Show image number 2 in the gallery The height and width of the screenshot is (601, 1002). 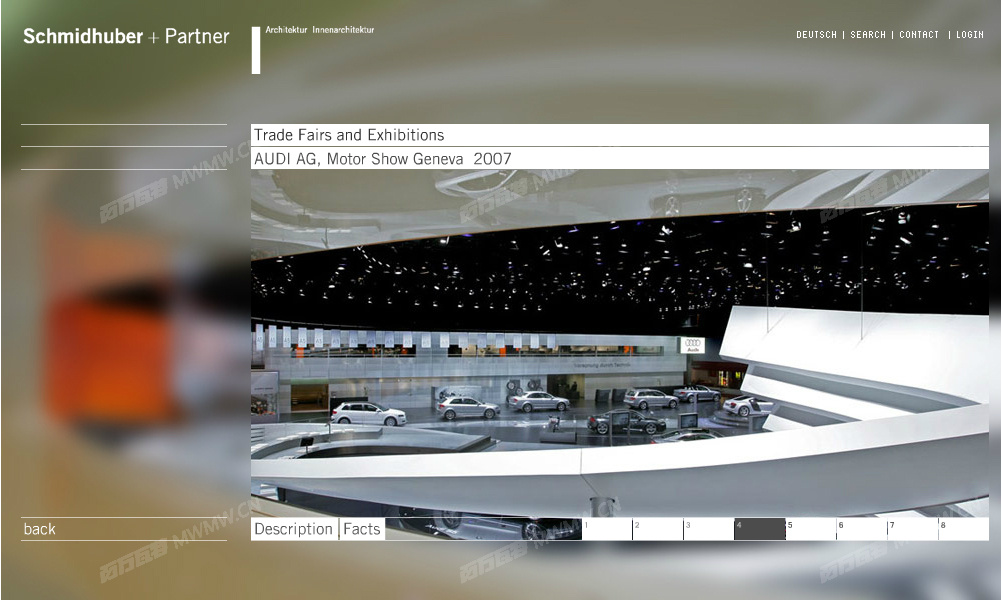658,529
